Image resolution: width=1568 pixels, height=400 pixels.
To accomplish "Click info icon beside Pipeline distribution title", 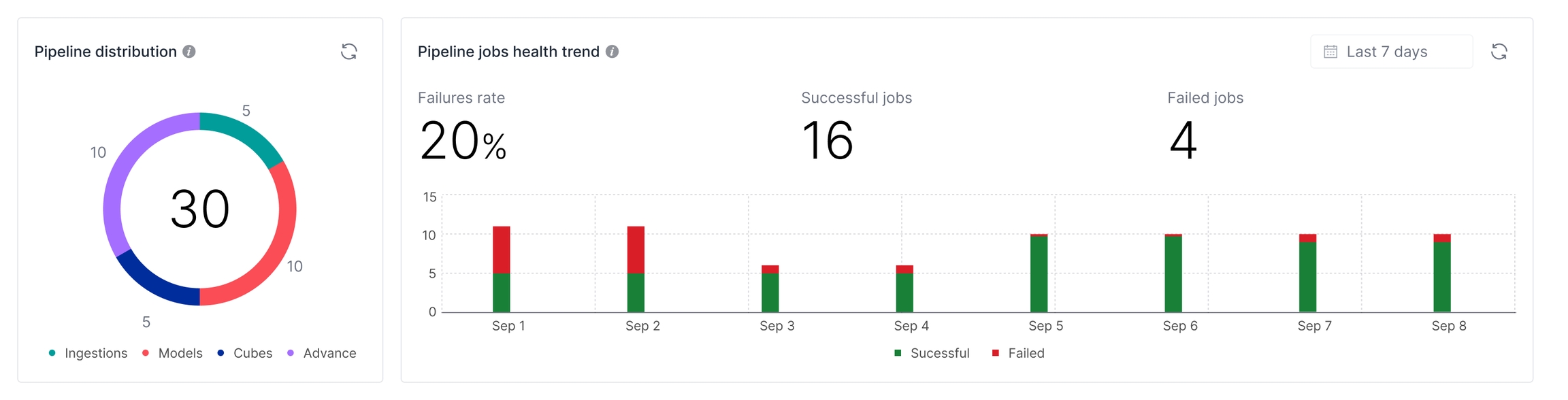I will click(x=189, y=52).
